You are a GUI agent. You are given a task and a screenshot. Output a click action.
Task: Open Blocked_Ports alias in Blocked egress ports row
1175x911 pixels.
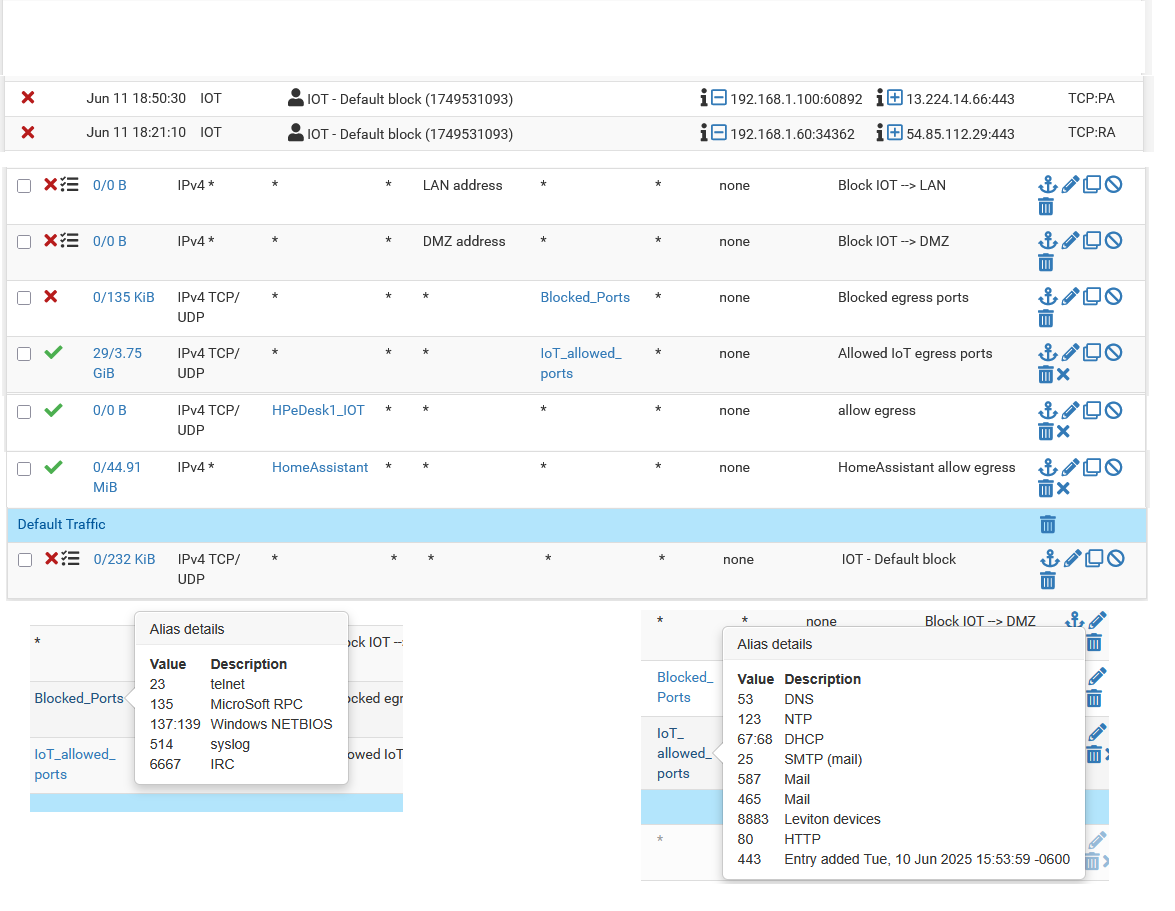tap(585, 297)
